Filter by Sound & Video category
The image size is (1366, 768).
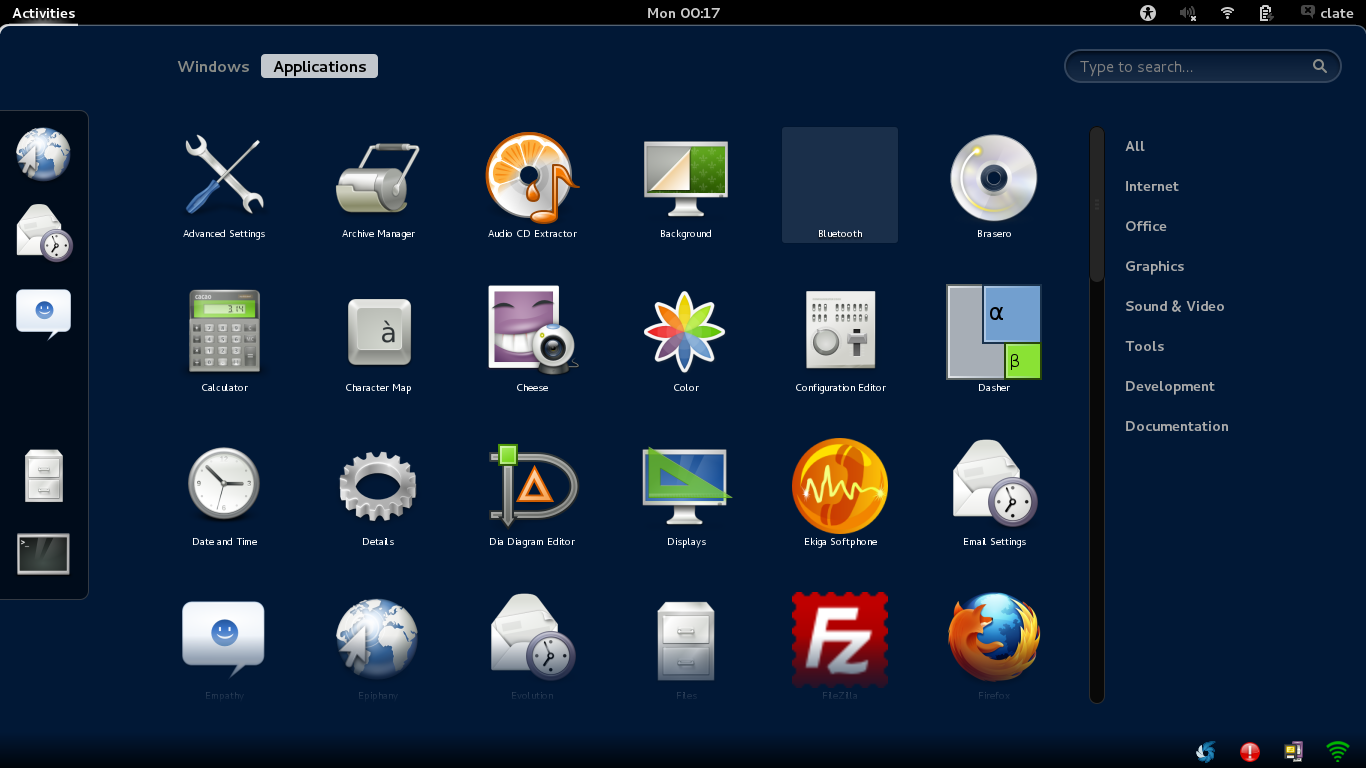[1175, 306]
